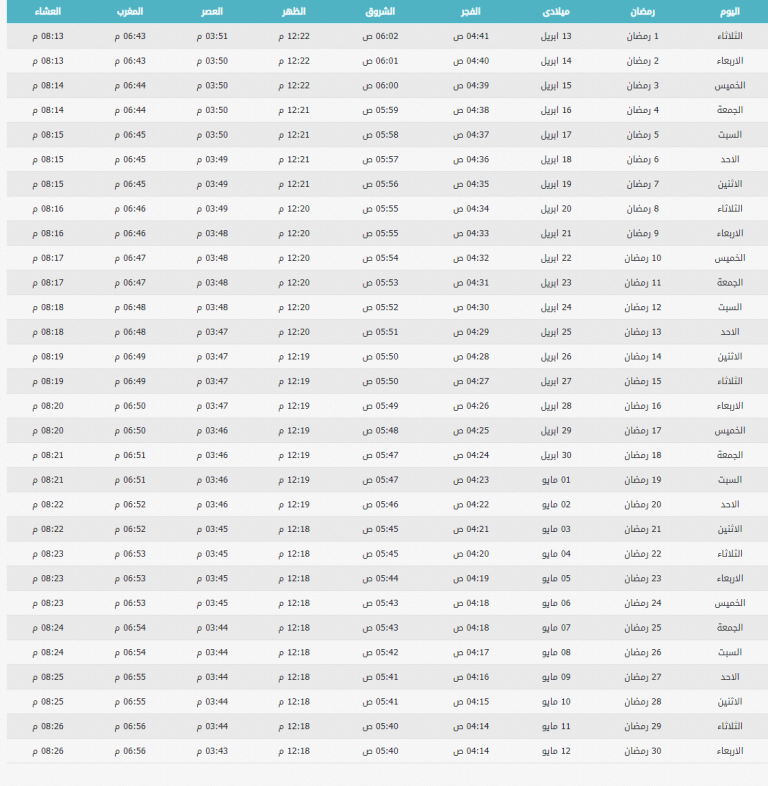
Task: Select sunrise time 06:02 ص
Action: point(380,37)
